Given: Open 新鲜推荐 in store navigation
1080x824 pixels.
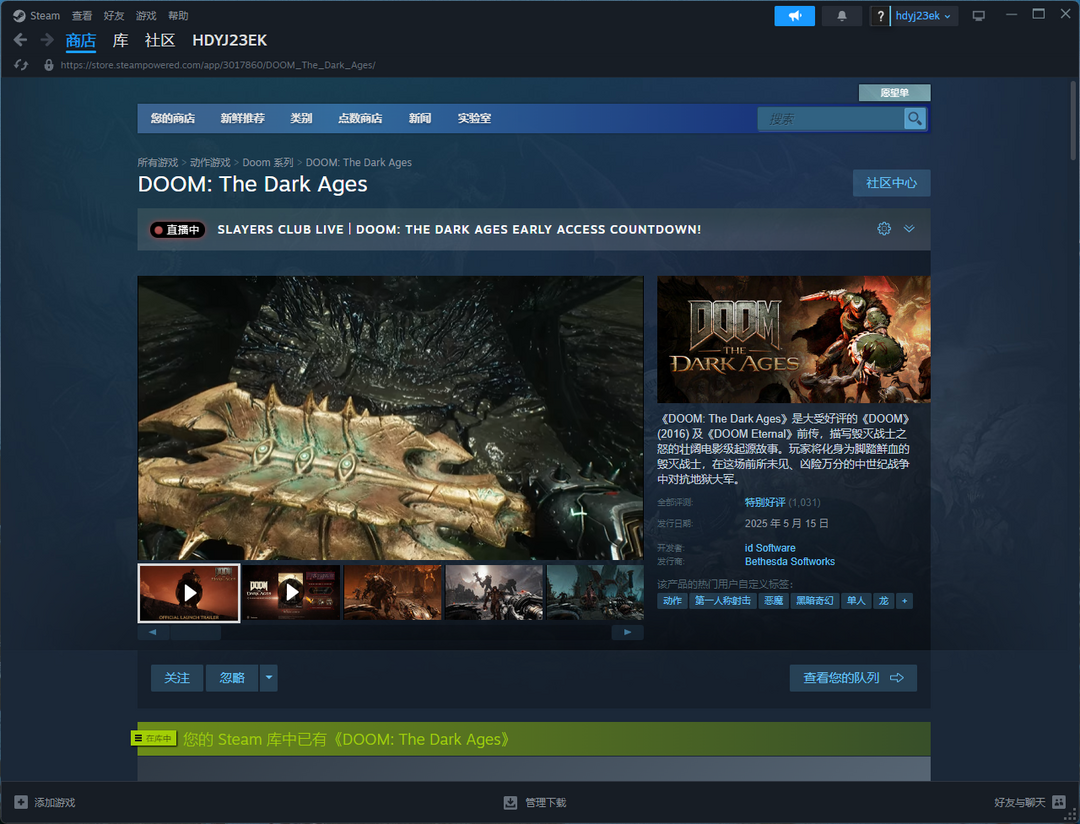Looking at the screenshot, I should (x=242, y=119).
